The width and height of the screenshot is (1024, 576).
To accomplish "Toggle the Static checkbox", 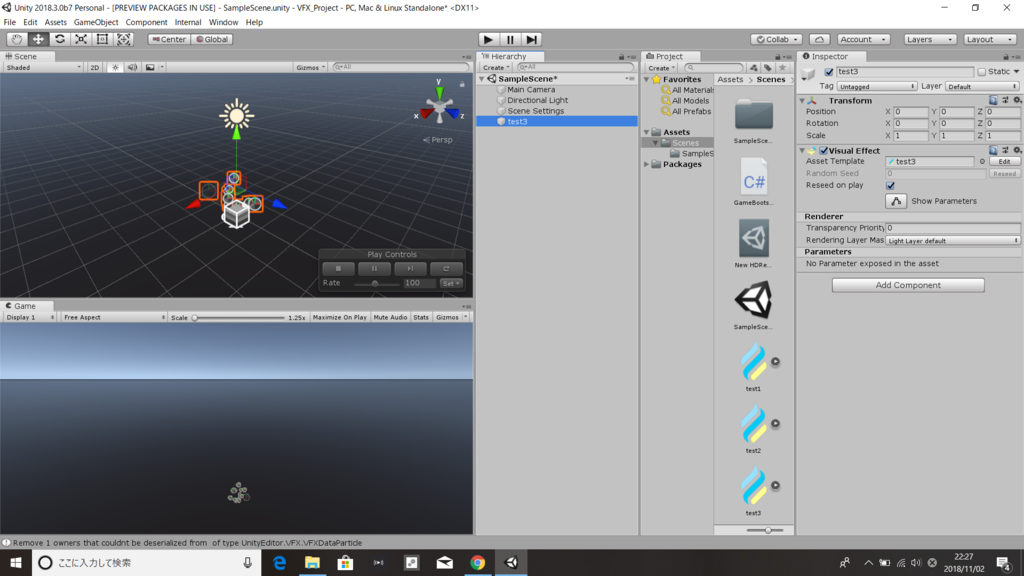I will point(982,72).
